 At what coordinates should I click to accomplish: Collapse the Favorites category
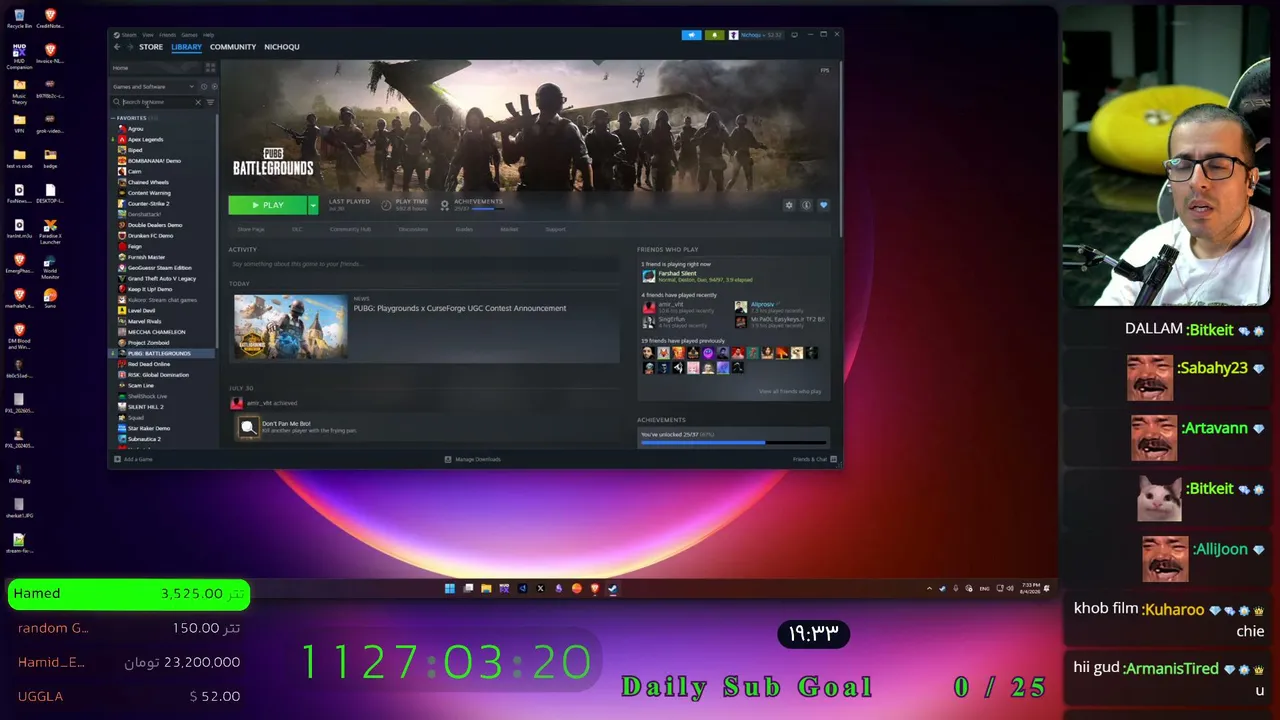pos(113,118)
